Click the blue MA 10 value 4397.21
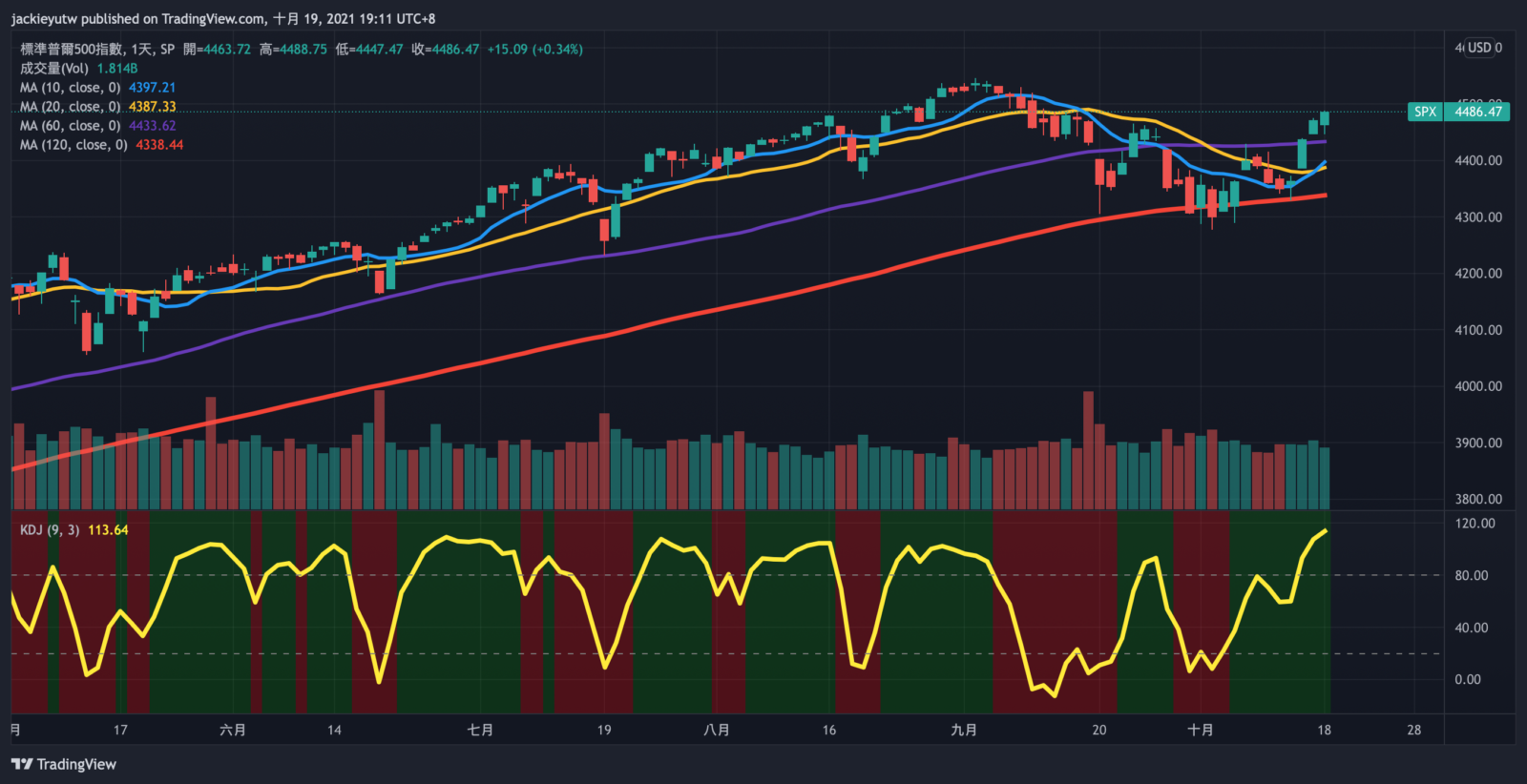 click(x=152, y=88)
